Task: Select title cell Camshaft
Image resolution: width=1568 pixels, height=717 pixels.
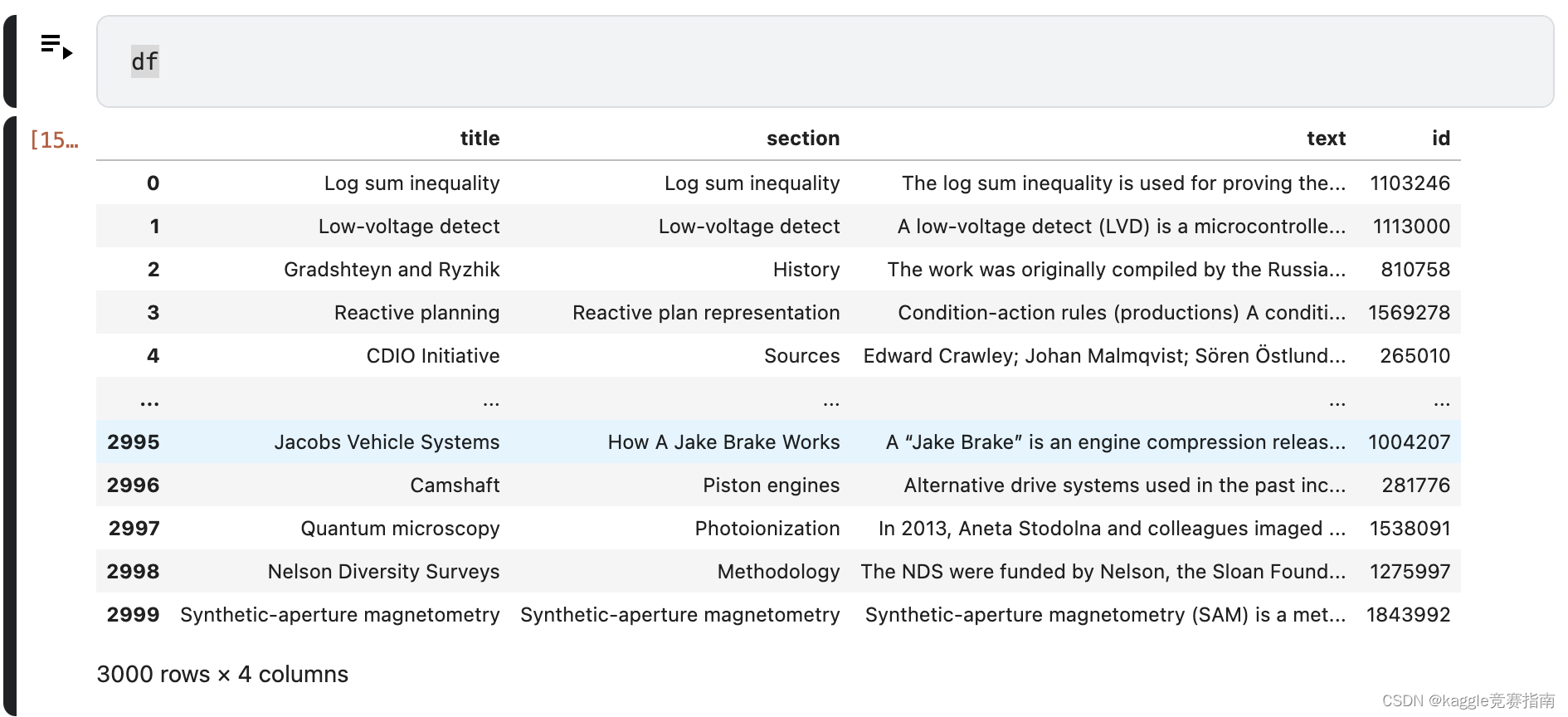Action: [455, 485]
